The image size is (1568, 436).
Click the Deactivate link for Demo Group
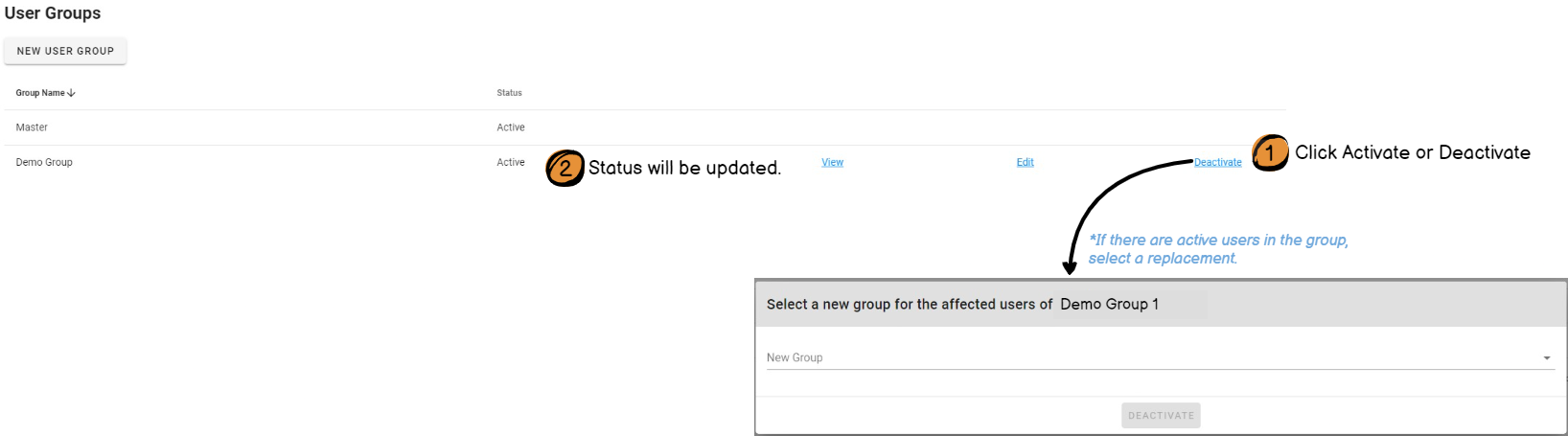click(x=1217, y=163)
